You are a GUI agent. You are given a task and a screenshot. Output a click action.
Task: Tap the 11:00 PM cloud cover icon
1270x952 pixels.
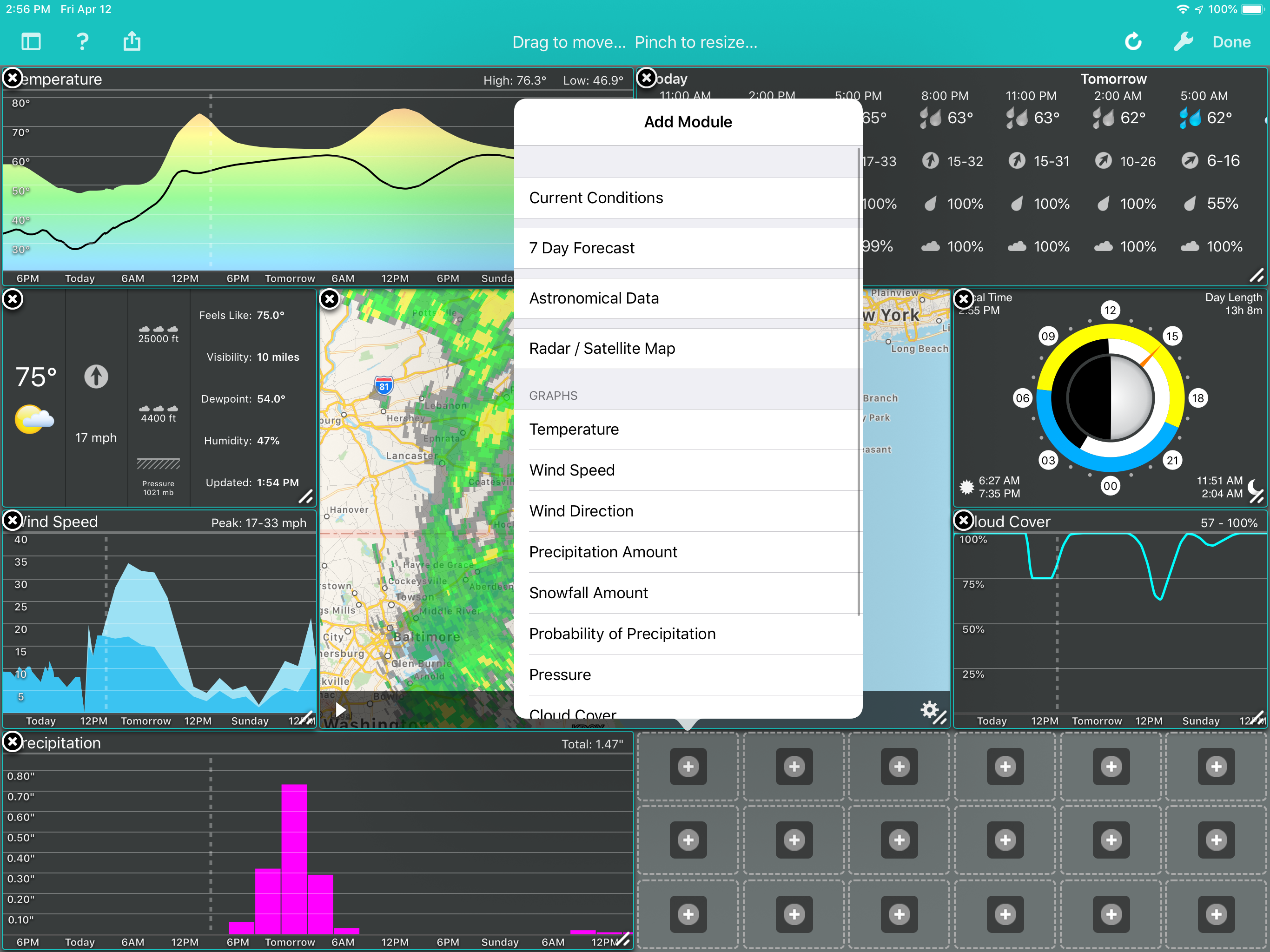1017,246
